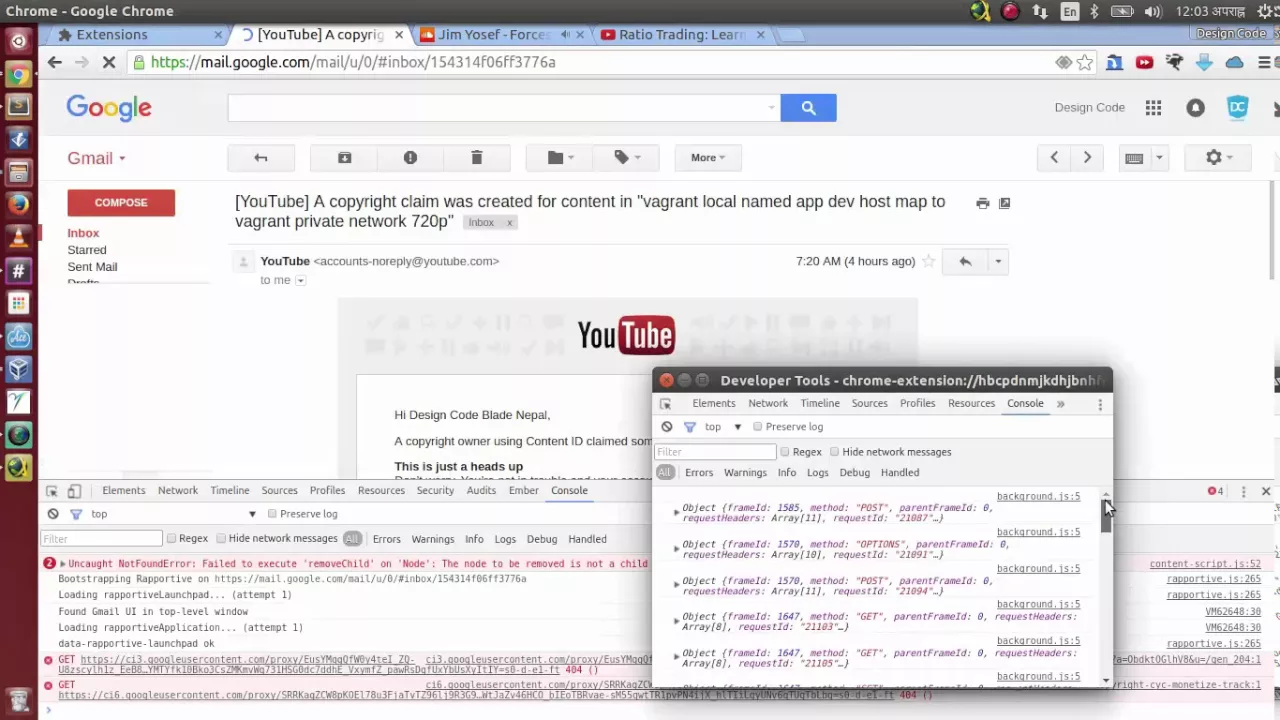Open Gmail dropdown menu in sidebar
Image resolution: width=1280 pixels, height=720 pixels.
[97, 158]
